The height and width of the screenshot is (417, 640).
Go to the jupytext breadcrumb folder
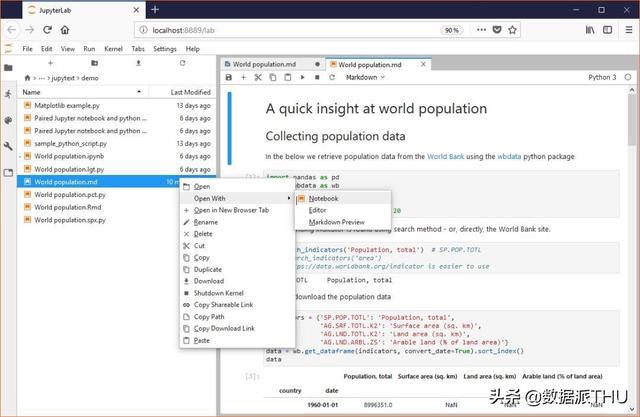[63, 78]
